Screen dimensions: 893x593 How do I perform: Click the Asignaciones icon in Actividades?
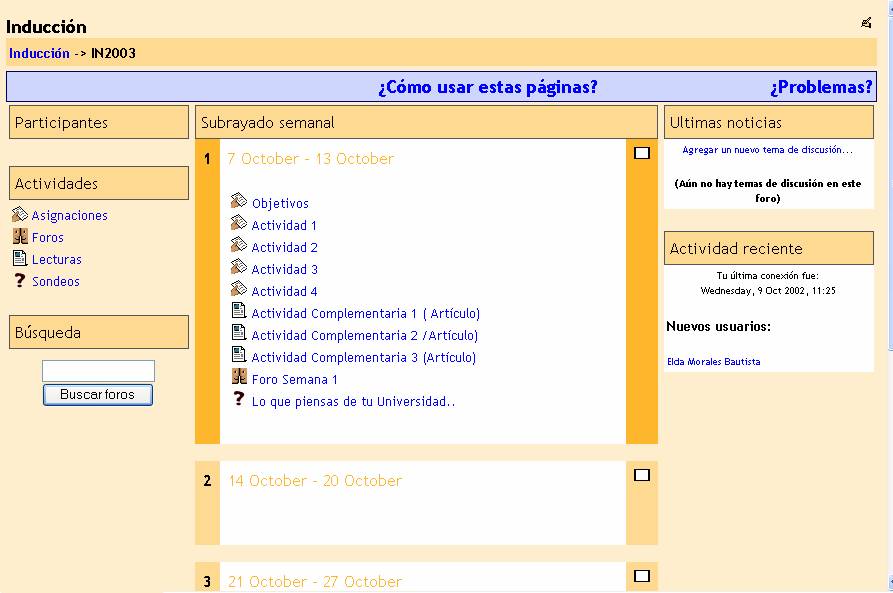pos(19,215)
